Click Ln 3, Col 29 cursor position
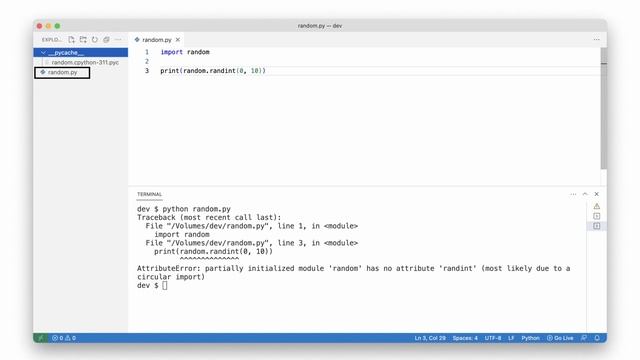 point(430,338)
